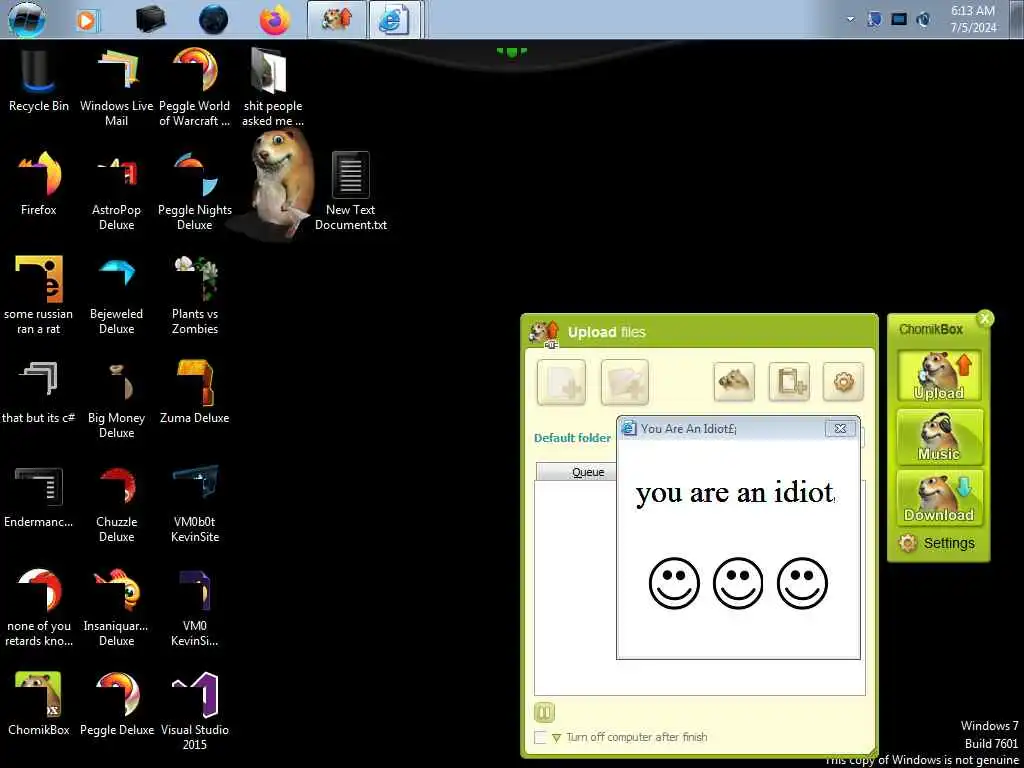The height and width of the screenshot is (768, 1024).
Task: Click the monitor icon in the system tray
Action: (x=899, y=19)
